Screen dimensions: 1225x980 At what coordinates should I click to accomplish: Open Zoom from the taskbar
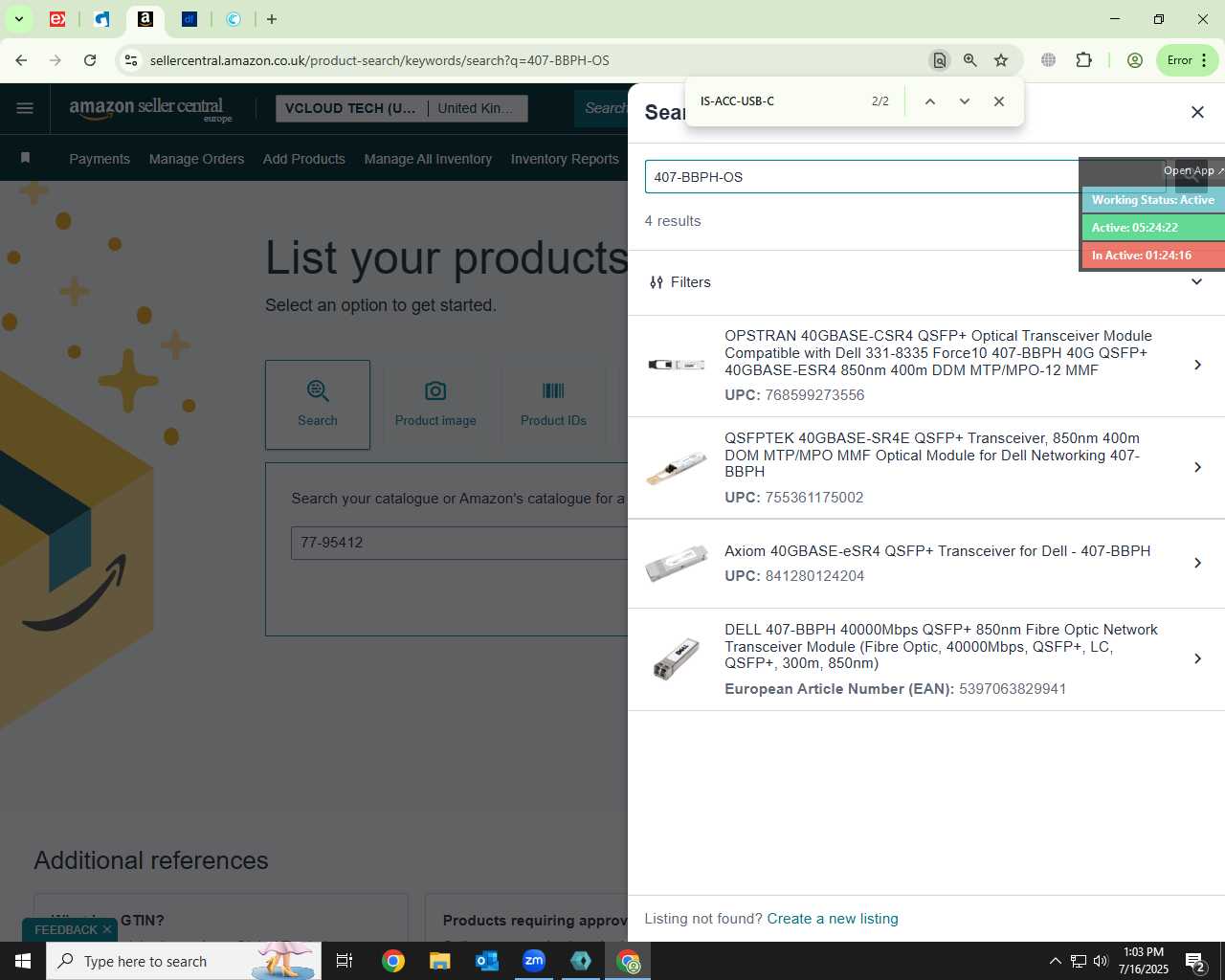point(534,961)
